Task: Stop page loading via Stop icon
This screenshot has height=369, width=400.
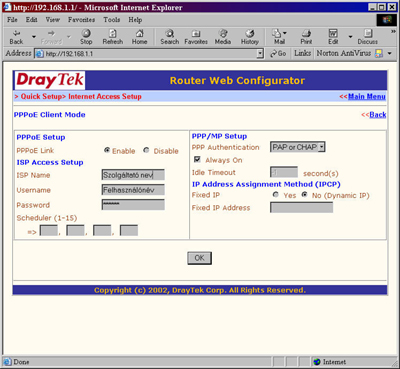Action: coord(86,33)
